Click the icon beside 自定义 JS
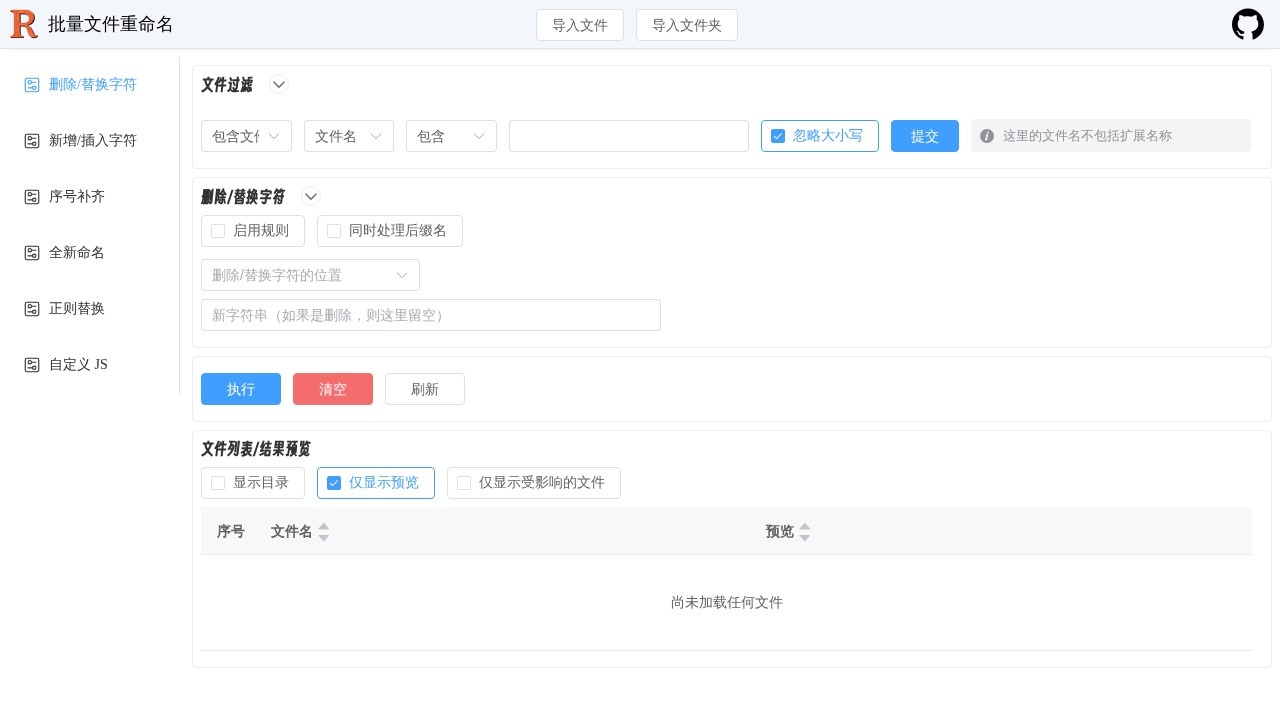 32,365
